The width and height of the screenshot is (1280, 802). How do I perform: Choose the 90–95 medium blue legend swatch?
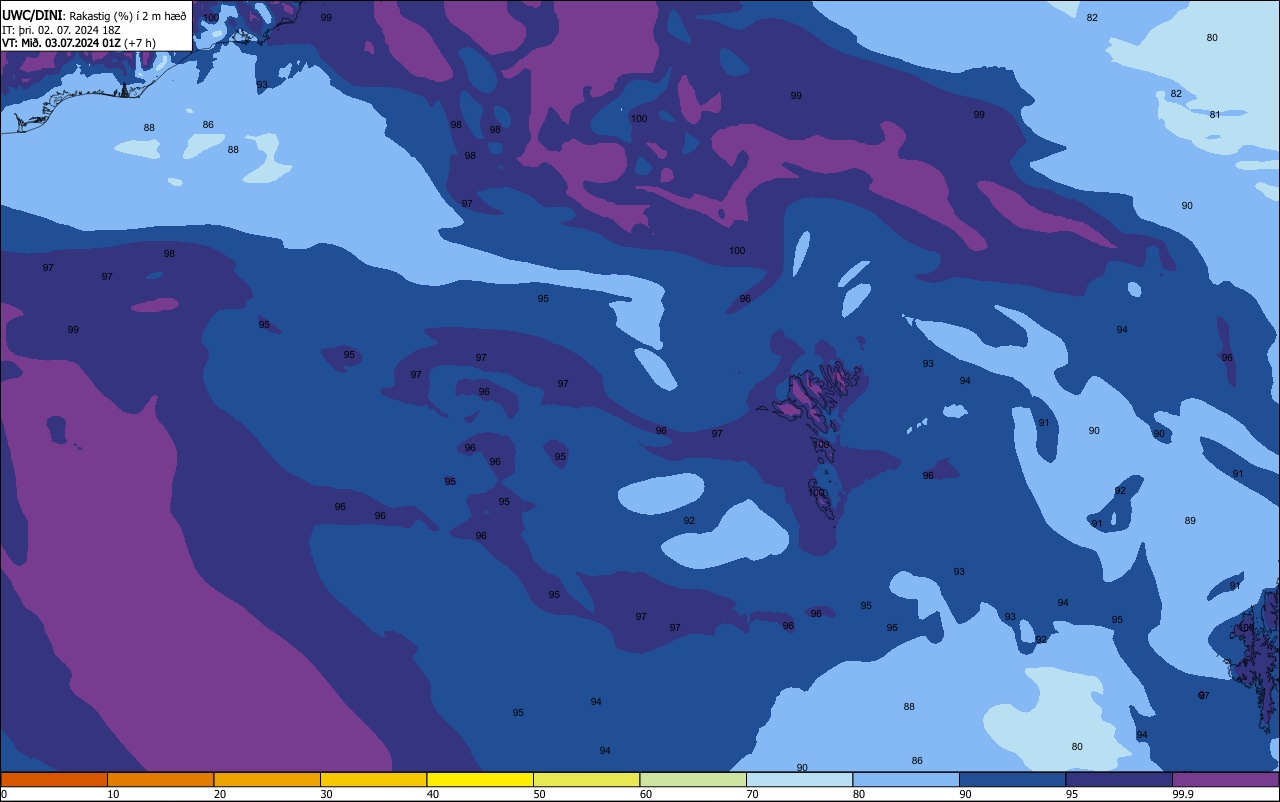point(1012,779)
